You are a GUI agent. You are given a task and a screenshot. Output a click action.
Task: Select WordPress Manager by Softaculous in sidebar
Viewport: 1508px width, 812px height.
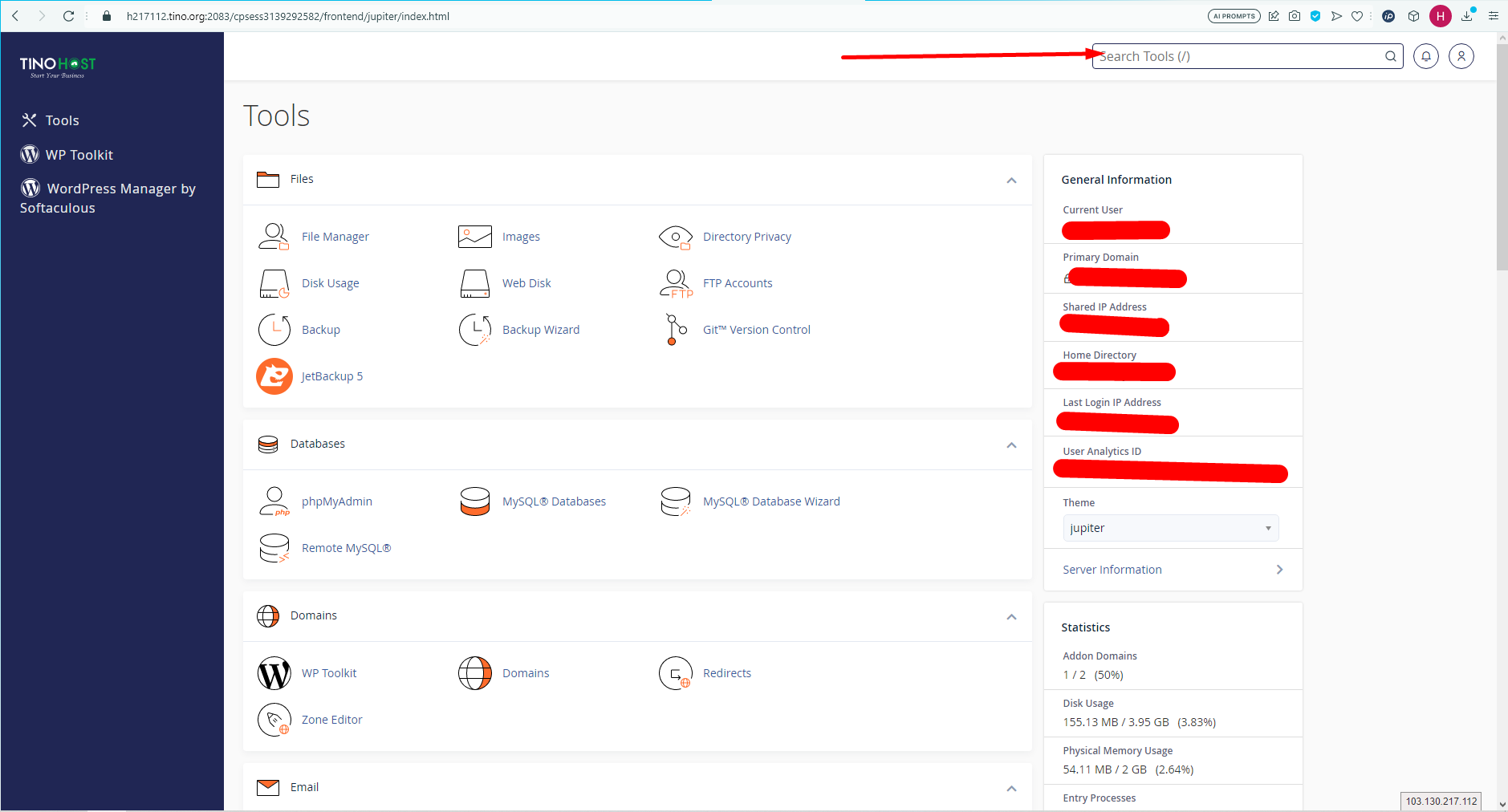pos(108,198)
